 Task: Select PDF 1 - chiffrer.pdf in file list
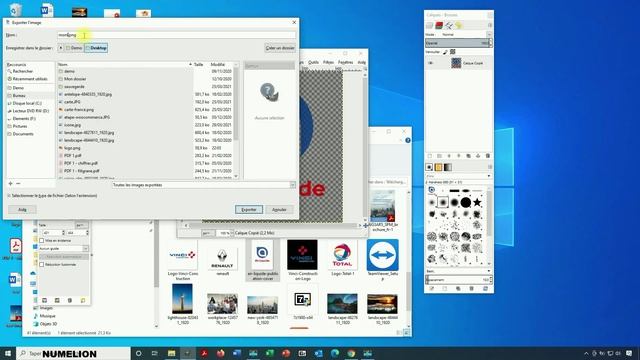click(x=145, y=163)
